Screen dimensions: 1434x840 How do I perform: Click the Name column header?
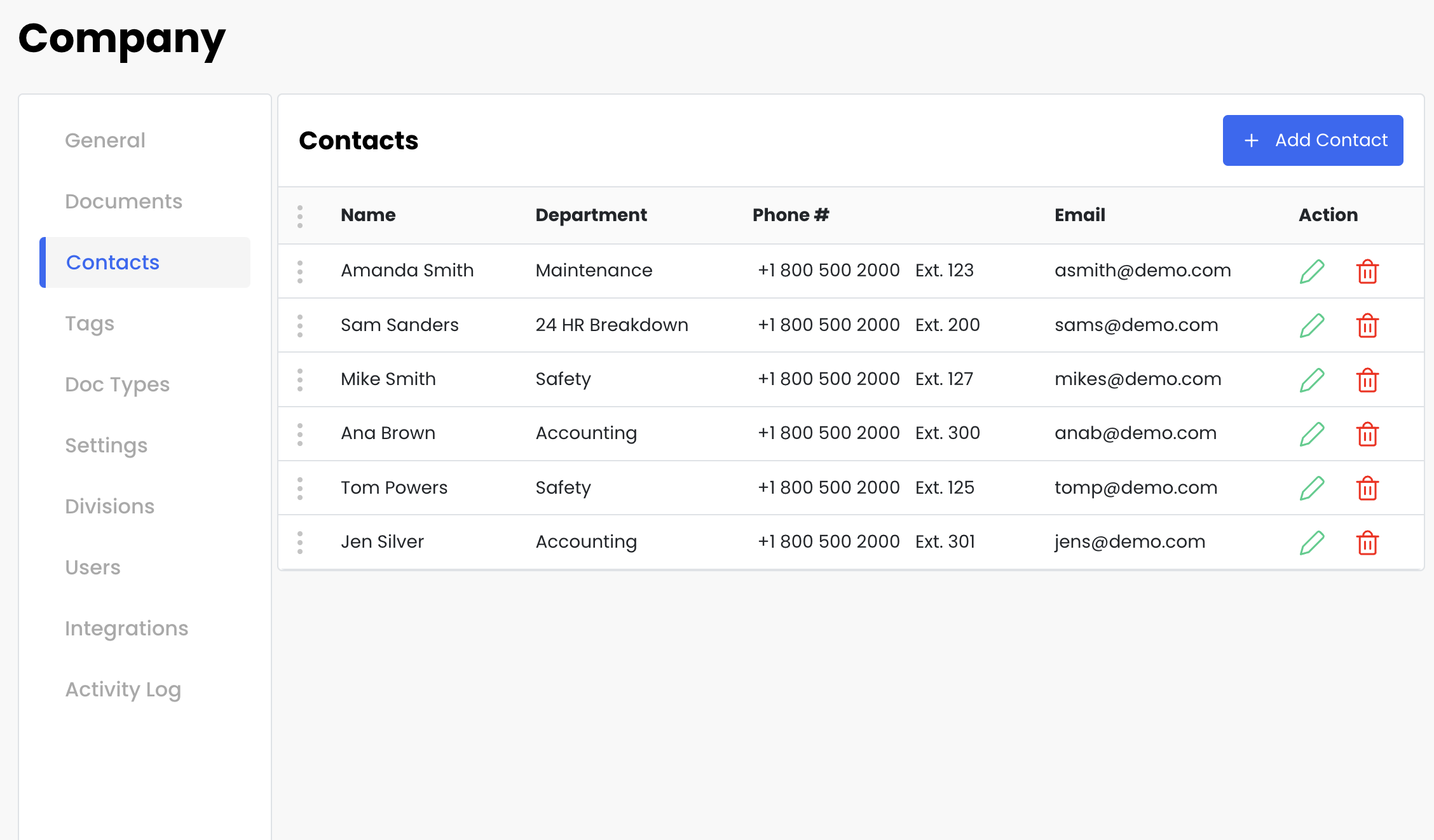[x=368, y=215]
